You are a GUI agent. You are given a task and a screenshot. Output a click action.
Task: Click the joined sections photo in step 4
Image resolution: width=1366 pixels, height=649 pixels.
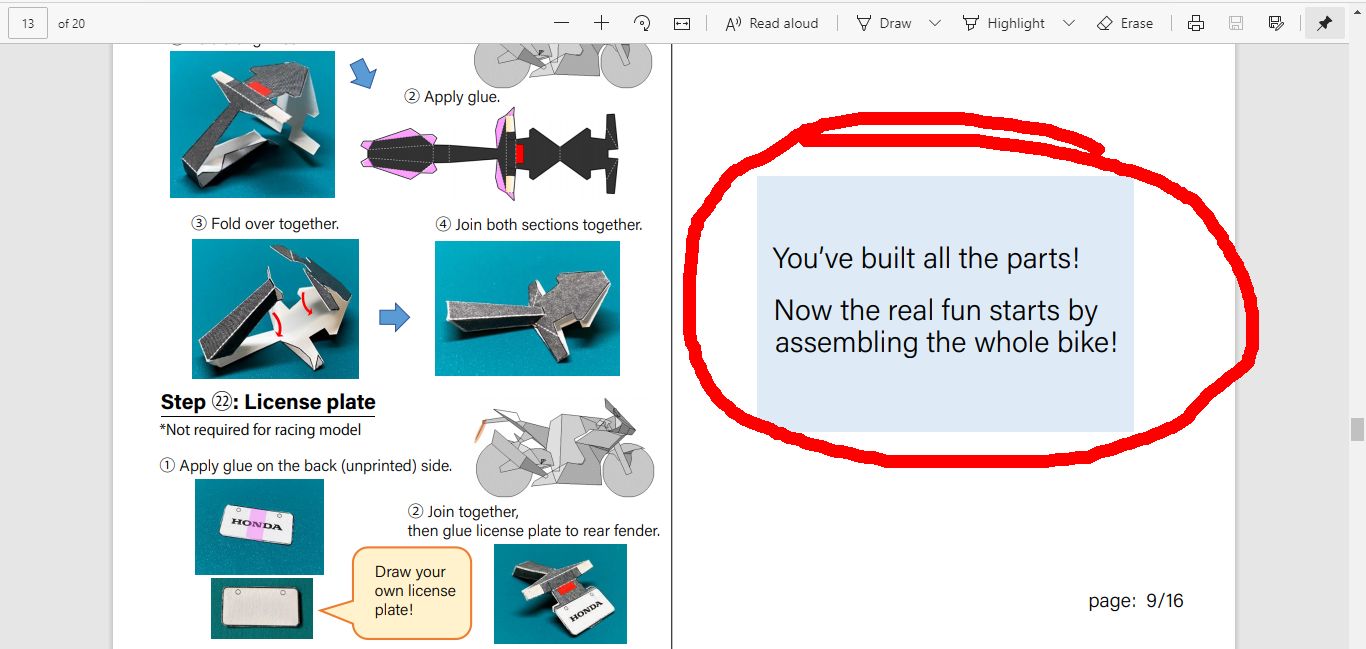pos(527,308)
